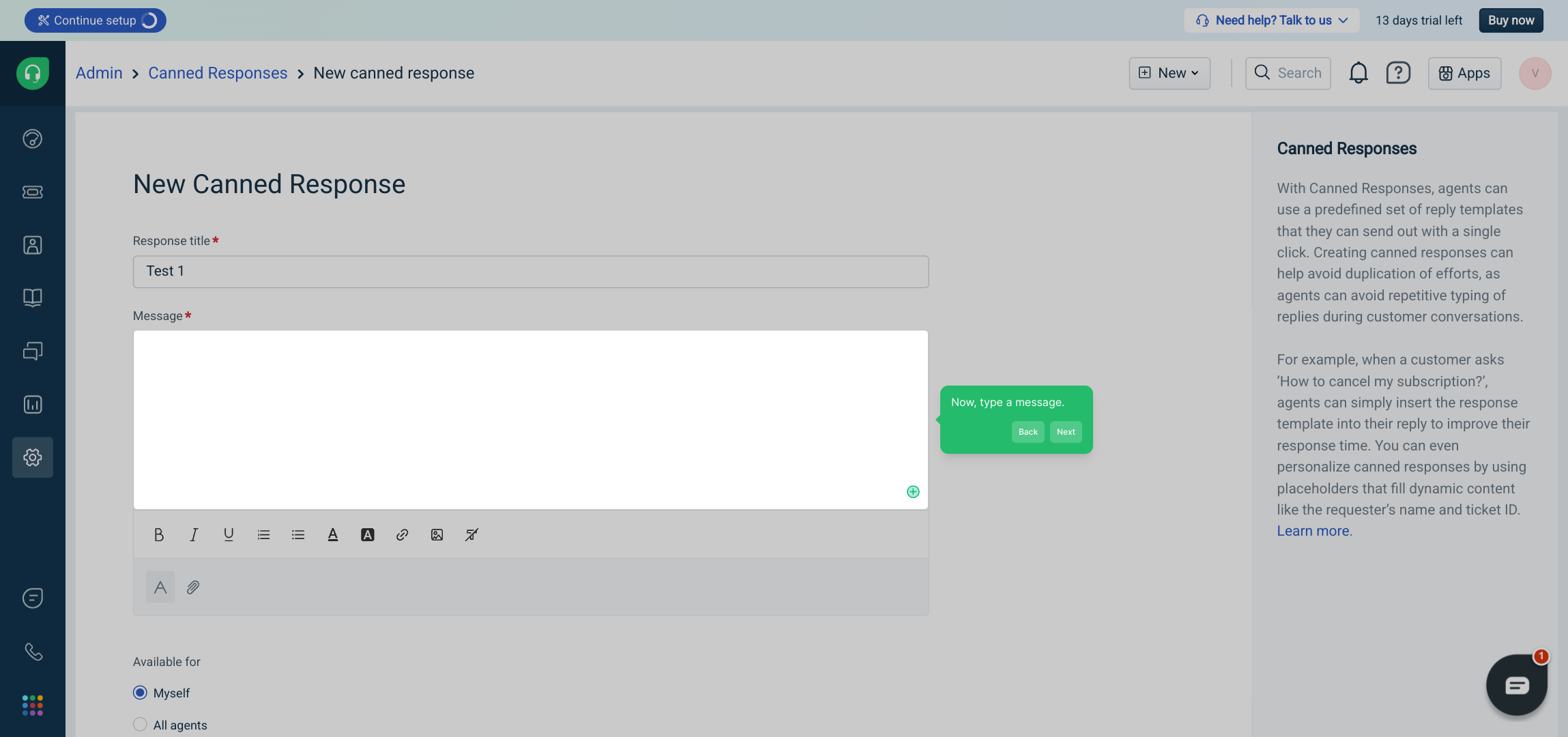Open the Admin gear in sidebar

pos(32,457)
